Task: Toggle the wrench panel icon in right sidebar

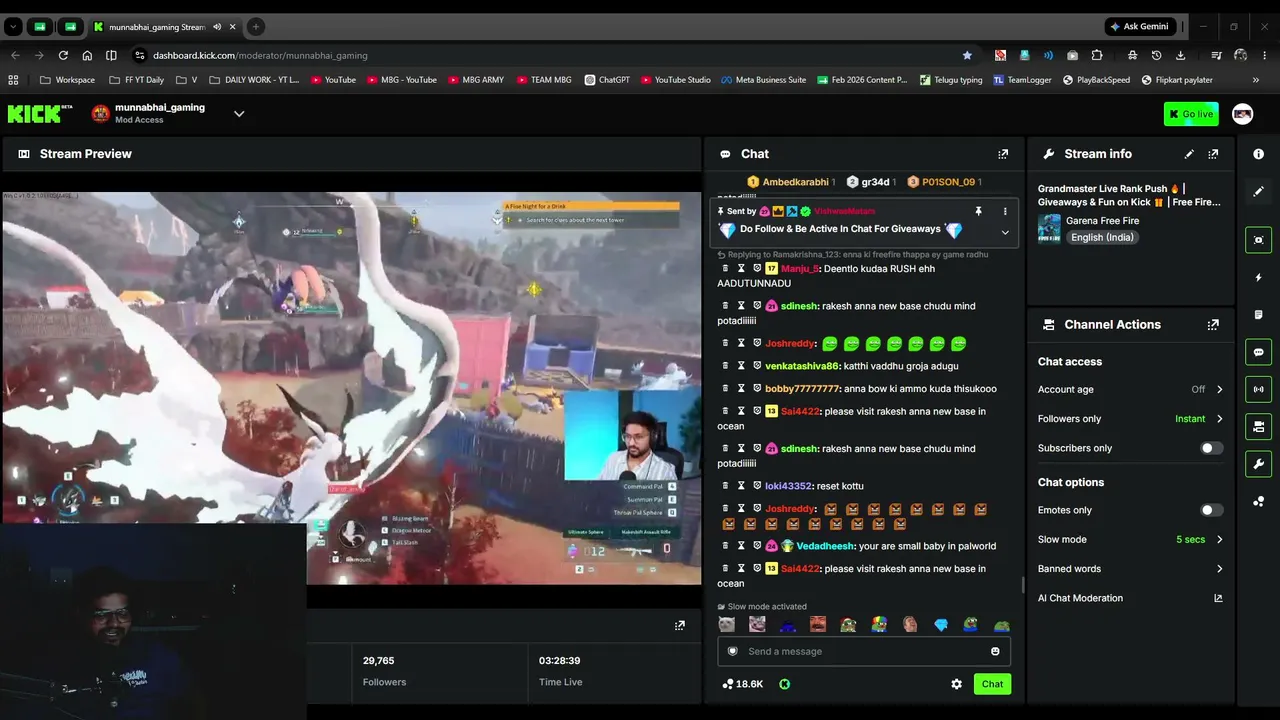Action: point(1258,464)
